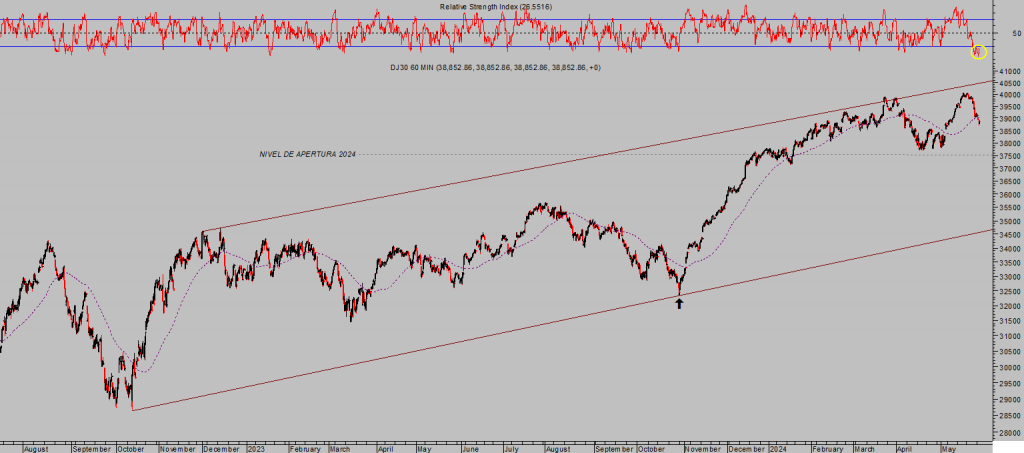Click the 30000 price axis label
Screen dimensions: 1024x453
pyautogui.click(x=1010, y=368)
